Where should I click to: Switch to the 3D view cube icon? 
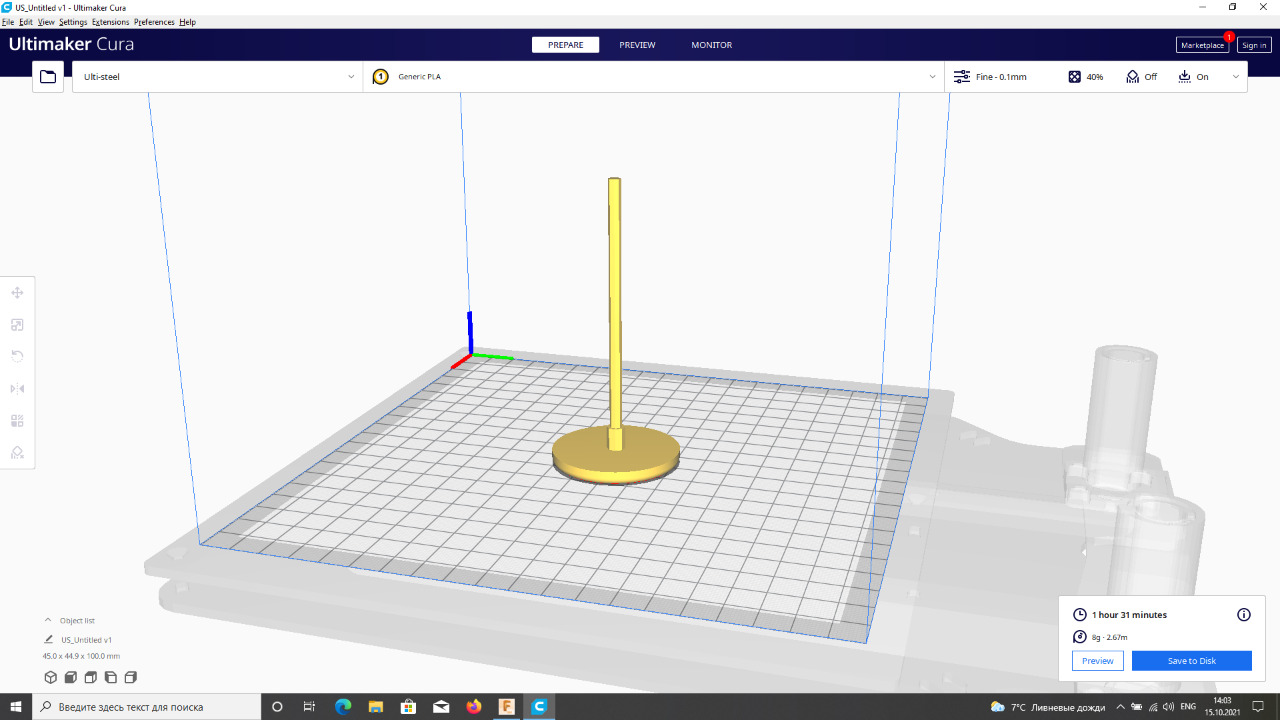point(51,678)
